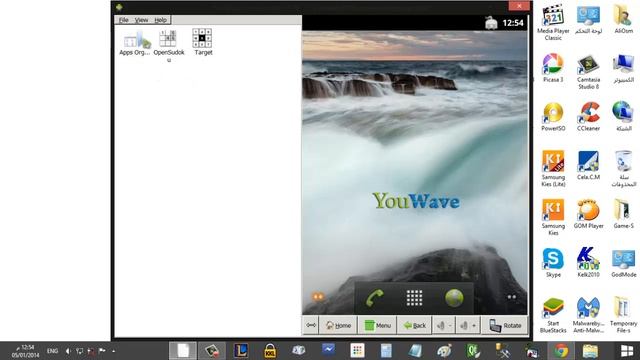
Task: Click the double-arrow resize toggle button
Action: pos(311,325)
